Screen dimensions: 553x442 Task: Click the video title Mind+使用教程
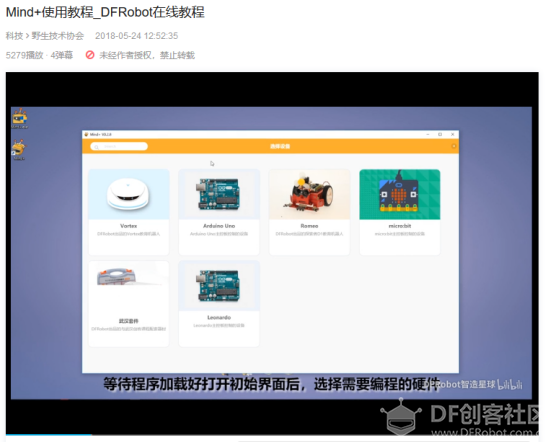click(x=105, y=12)
